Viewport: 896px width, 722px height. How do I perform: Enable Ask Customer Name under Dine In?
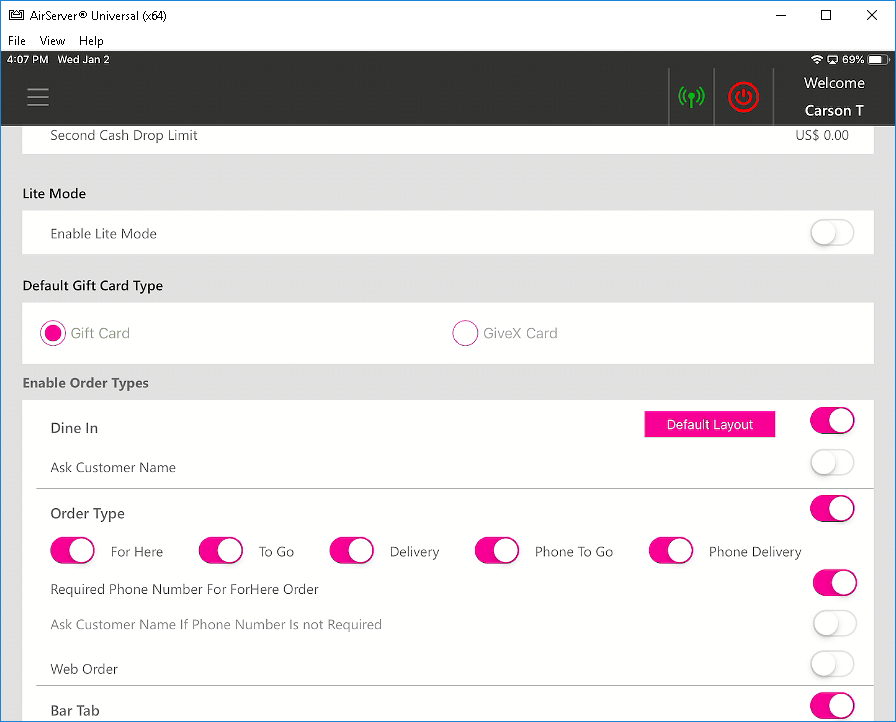[x=832, y=463]
